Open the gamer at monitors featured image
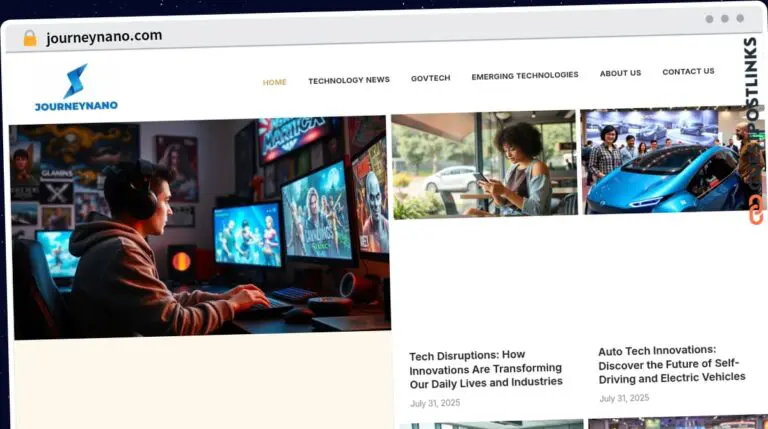The image size is (768, 429). click(200, 228)
